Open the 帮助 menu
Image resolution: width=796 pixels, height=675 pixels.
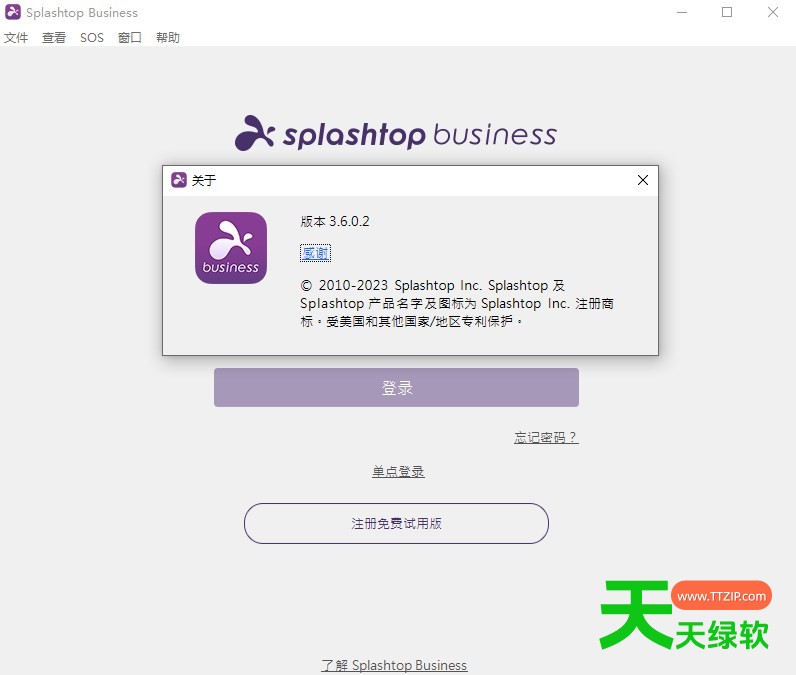168,38
